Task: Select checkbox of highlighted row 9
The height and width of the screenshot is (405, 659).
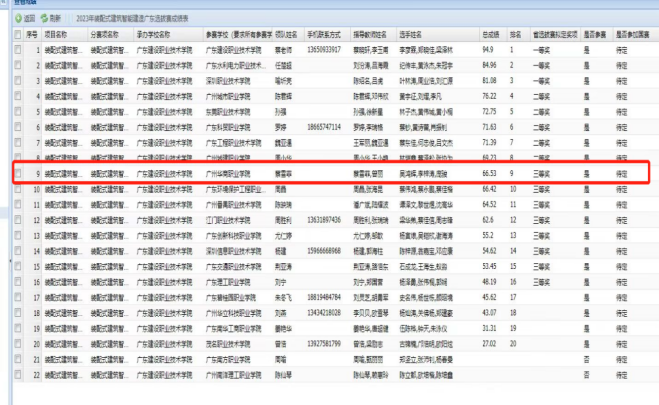Action: tap(17, 173)
